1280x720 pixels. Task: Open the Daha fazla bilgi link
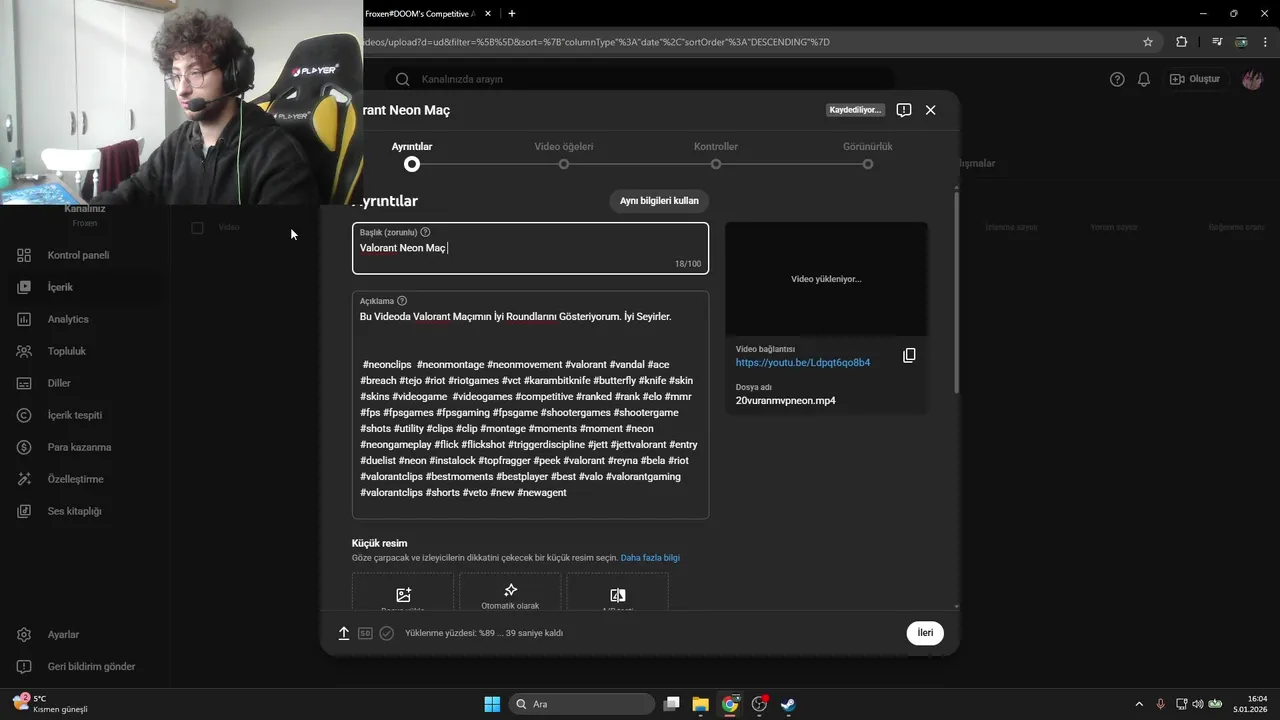(x=650, y=558)
